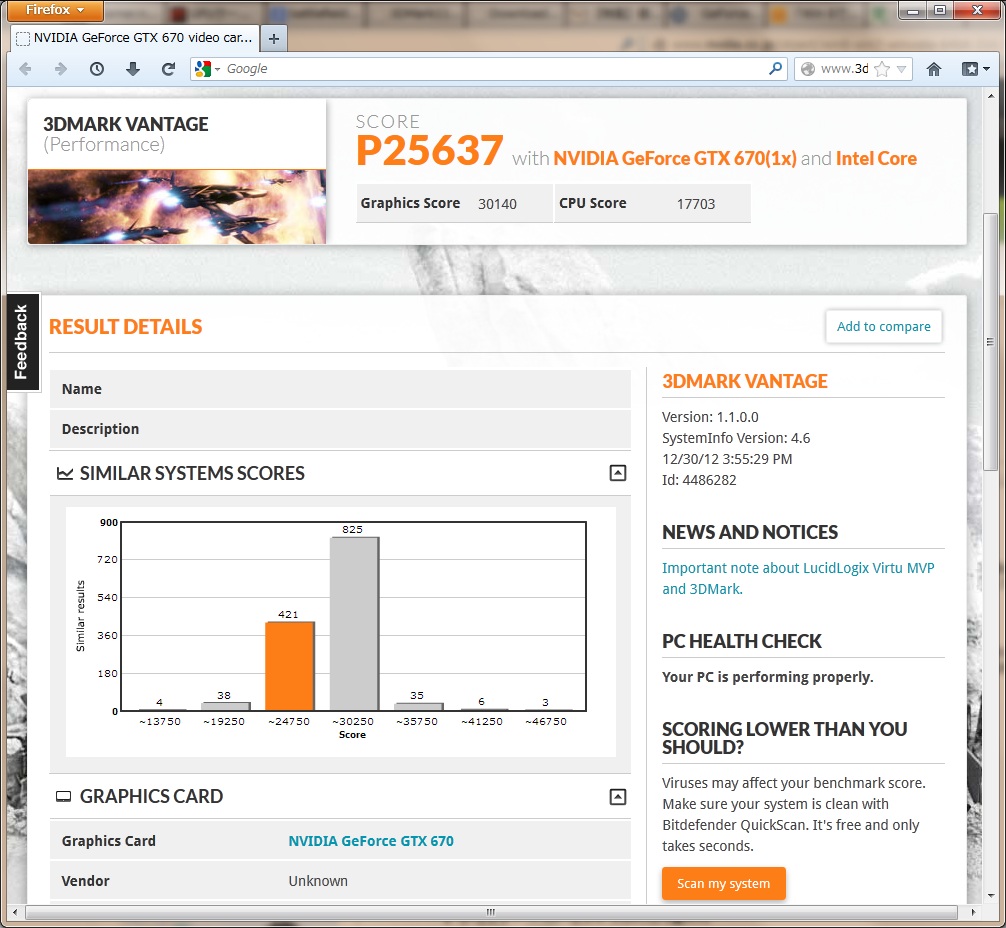1006x928 pixels.
Task: Click the Id: 4486282 text
Action: (x=699, y=480)
